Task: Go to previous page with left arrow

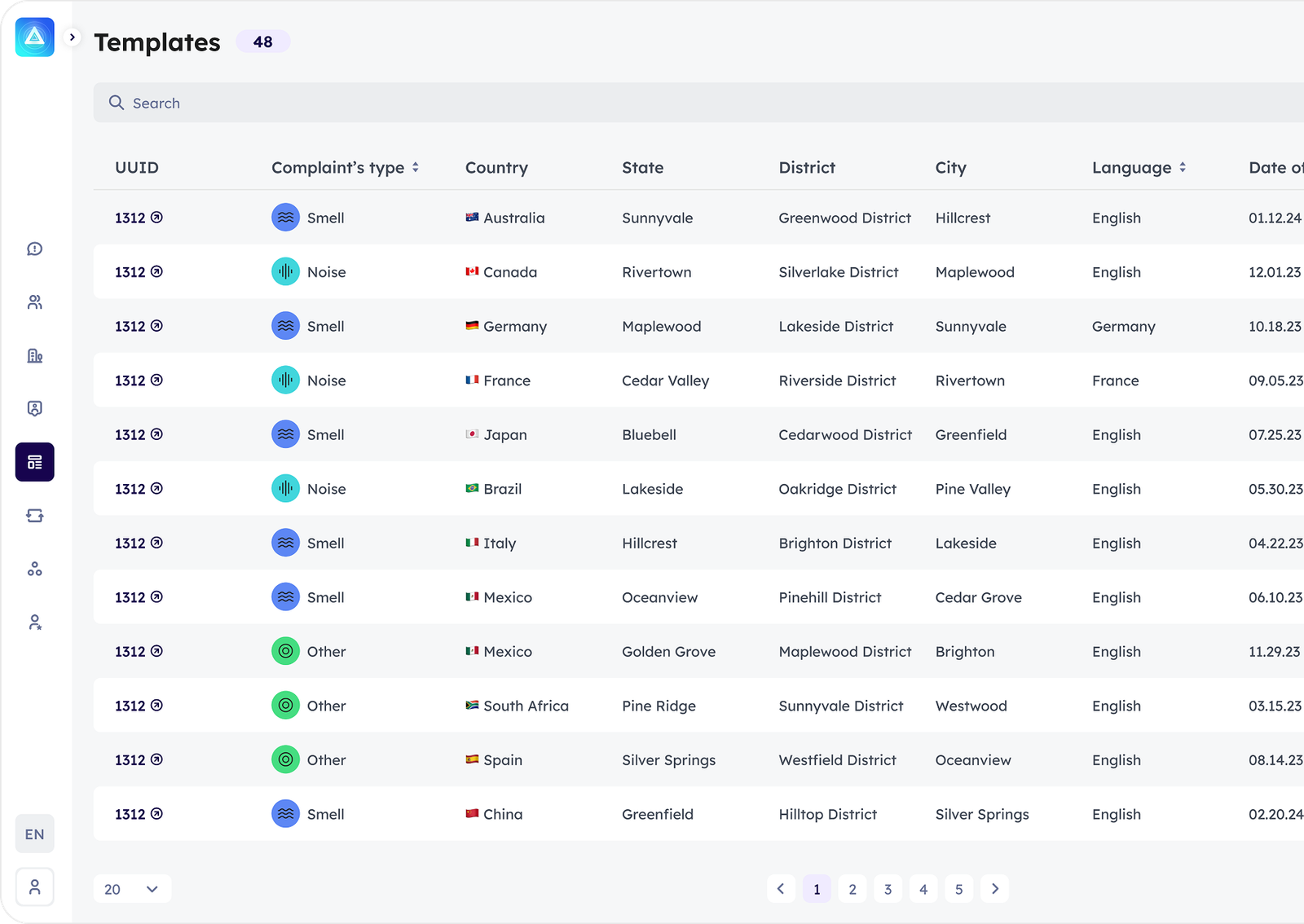Action: [781, 889]
